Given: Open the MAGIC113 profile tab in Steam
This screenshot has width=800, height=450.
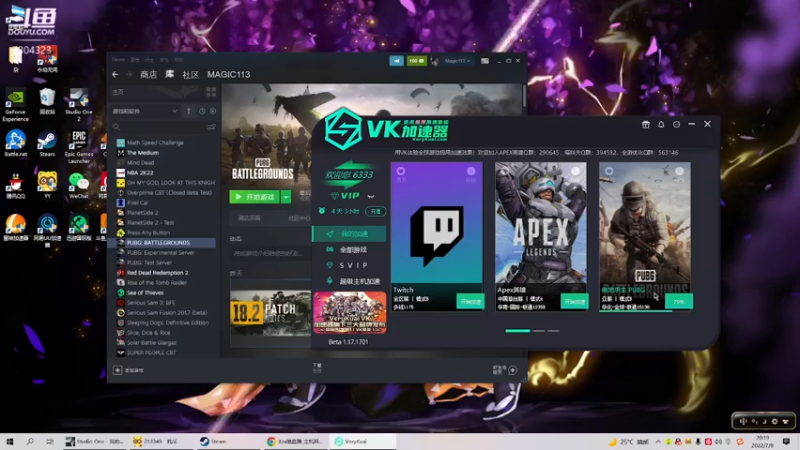Looking at the screenshot, I should pyautogui.click(x=229, y=74).
